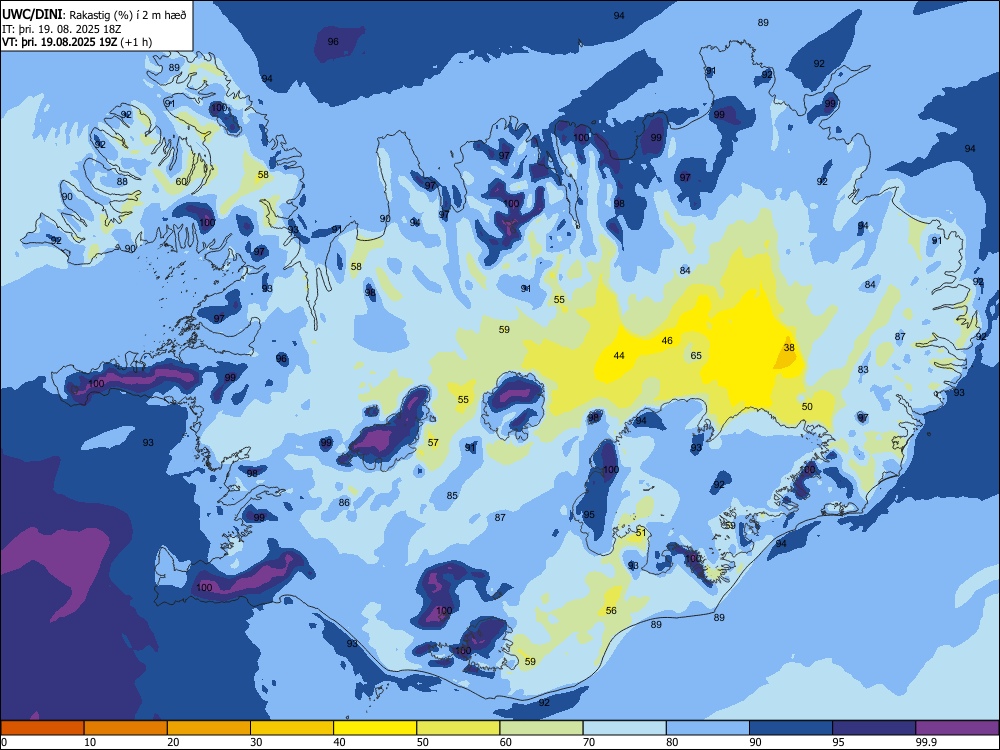Click the amber 20–30 legend swatch
Image resolution: width=1000 pixels, height=750 pixels.
pos(209,728)
